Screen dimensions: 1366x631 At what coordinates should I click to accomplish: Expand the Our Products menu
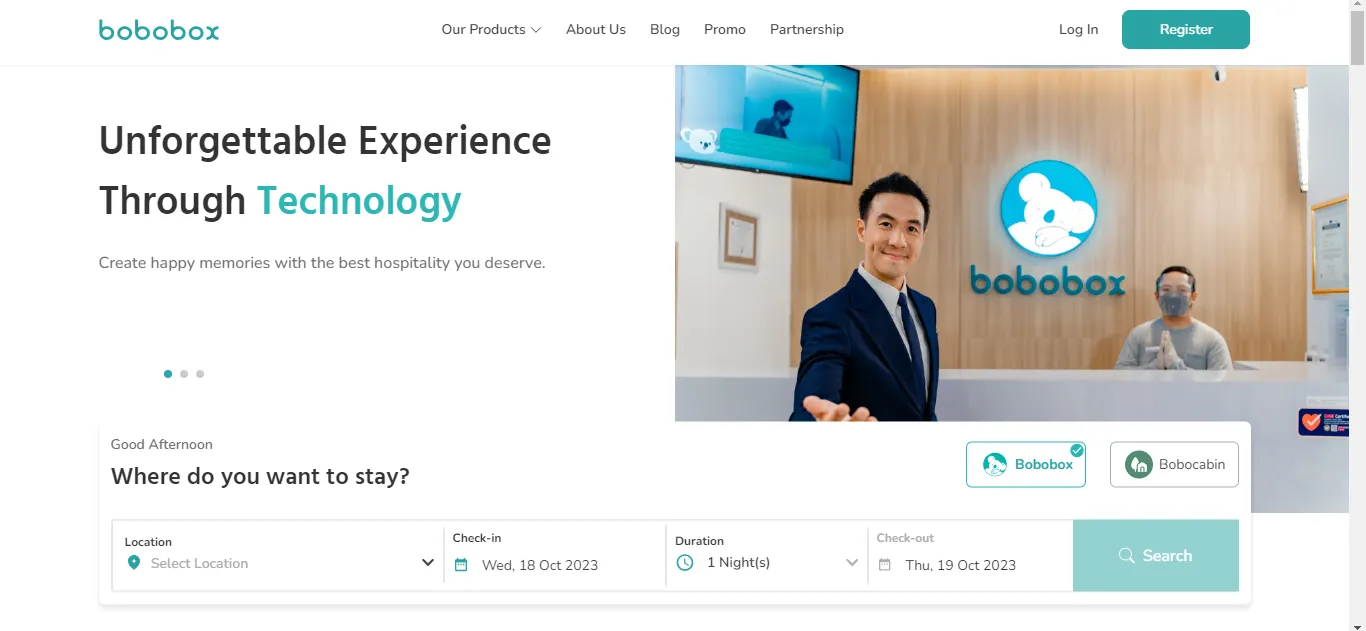[491, 30]
